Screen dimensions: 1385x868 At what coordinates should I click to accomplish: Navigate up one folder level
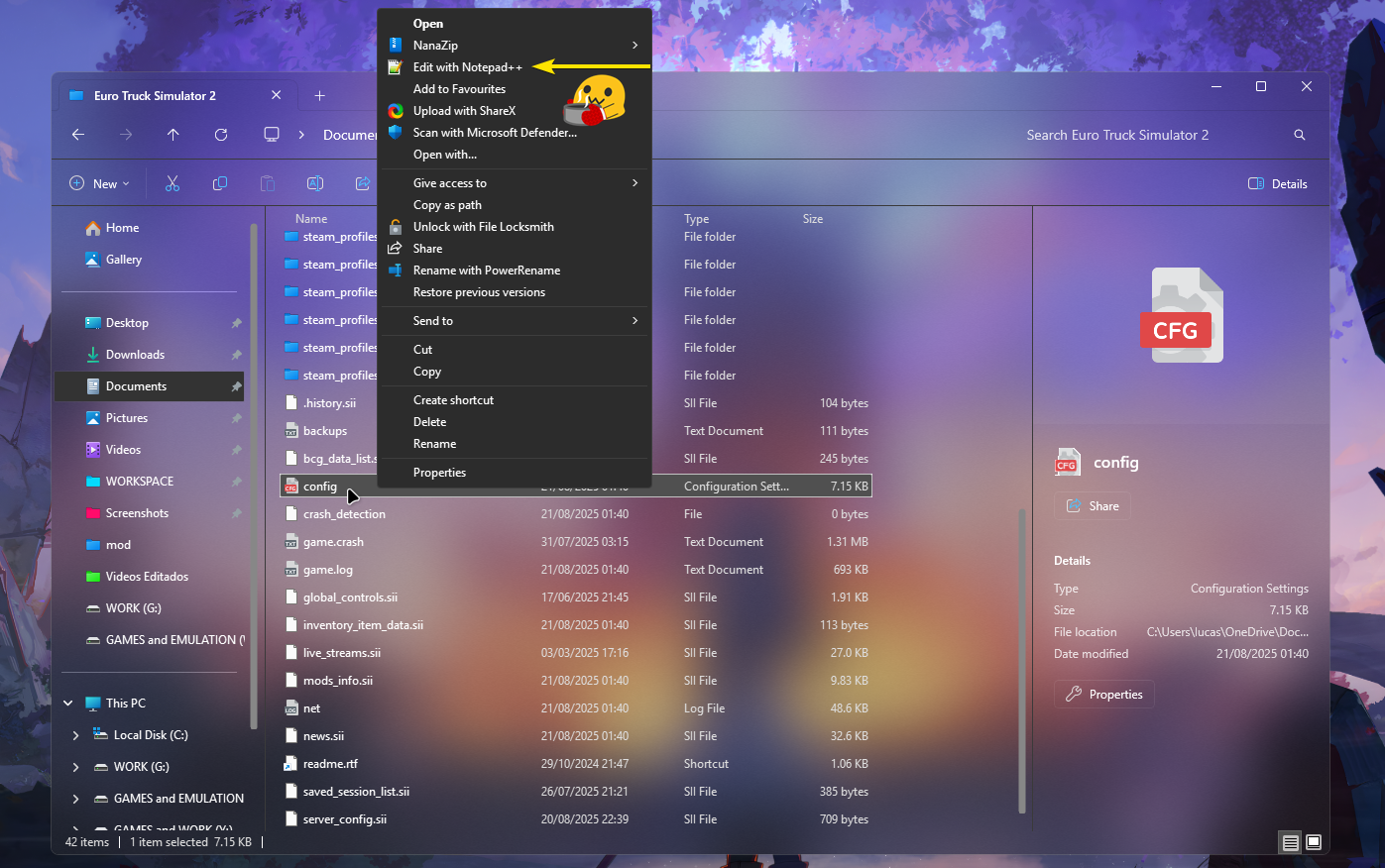173,135
